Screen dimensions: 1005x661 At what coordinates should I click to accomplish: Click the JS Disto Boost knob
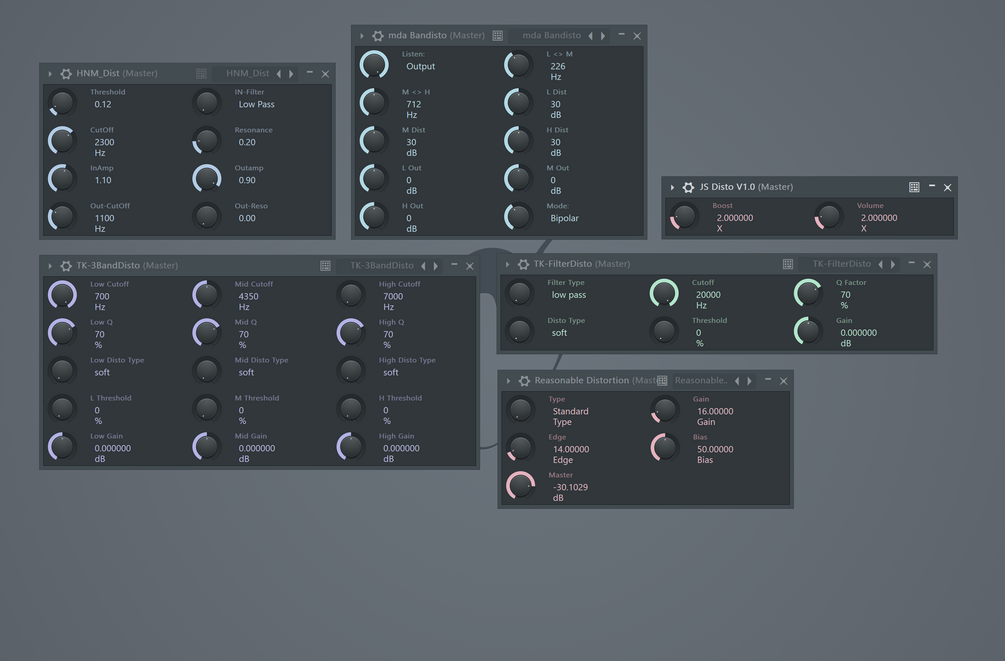click(x=684, y=216)
